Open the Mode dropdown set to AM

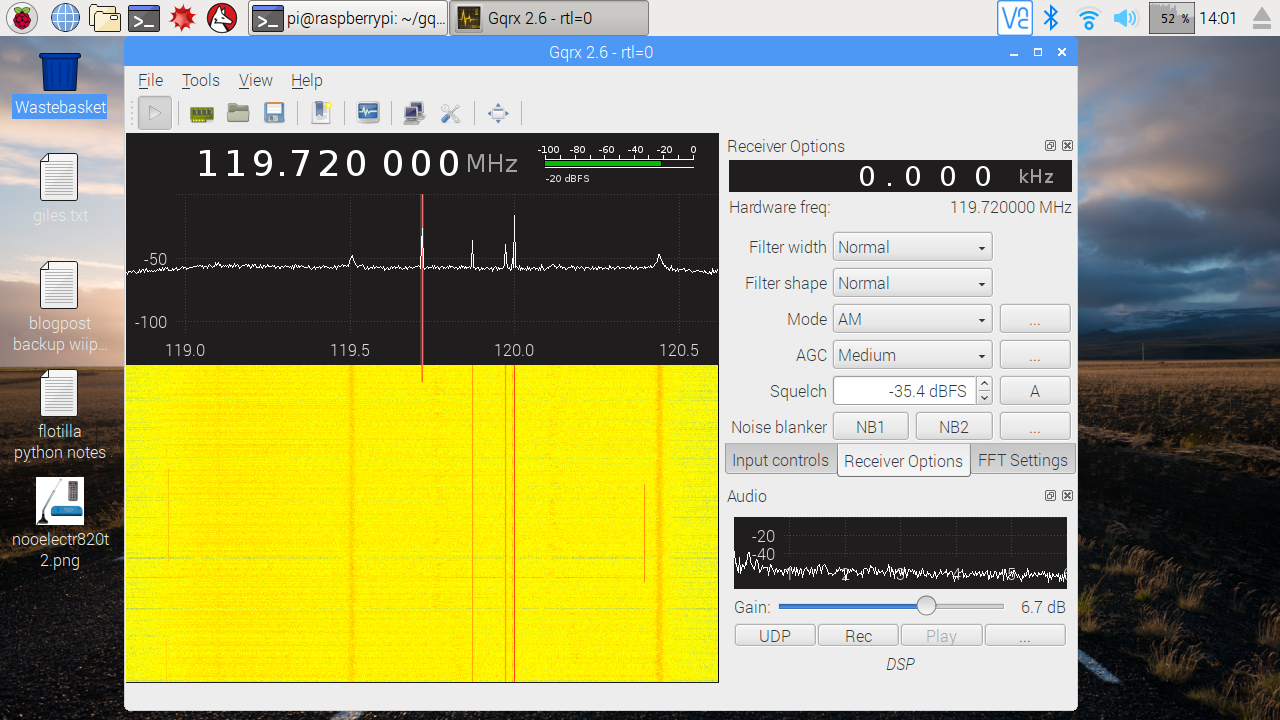pyautogui.click(x=912, y=319)
